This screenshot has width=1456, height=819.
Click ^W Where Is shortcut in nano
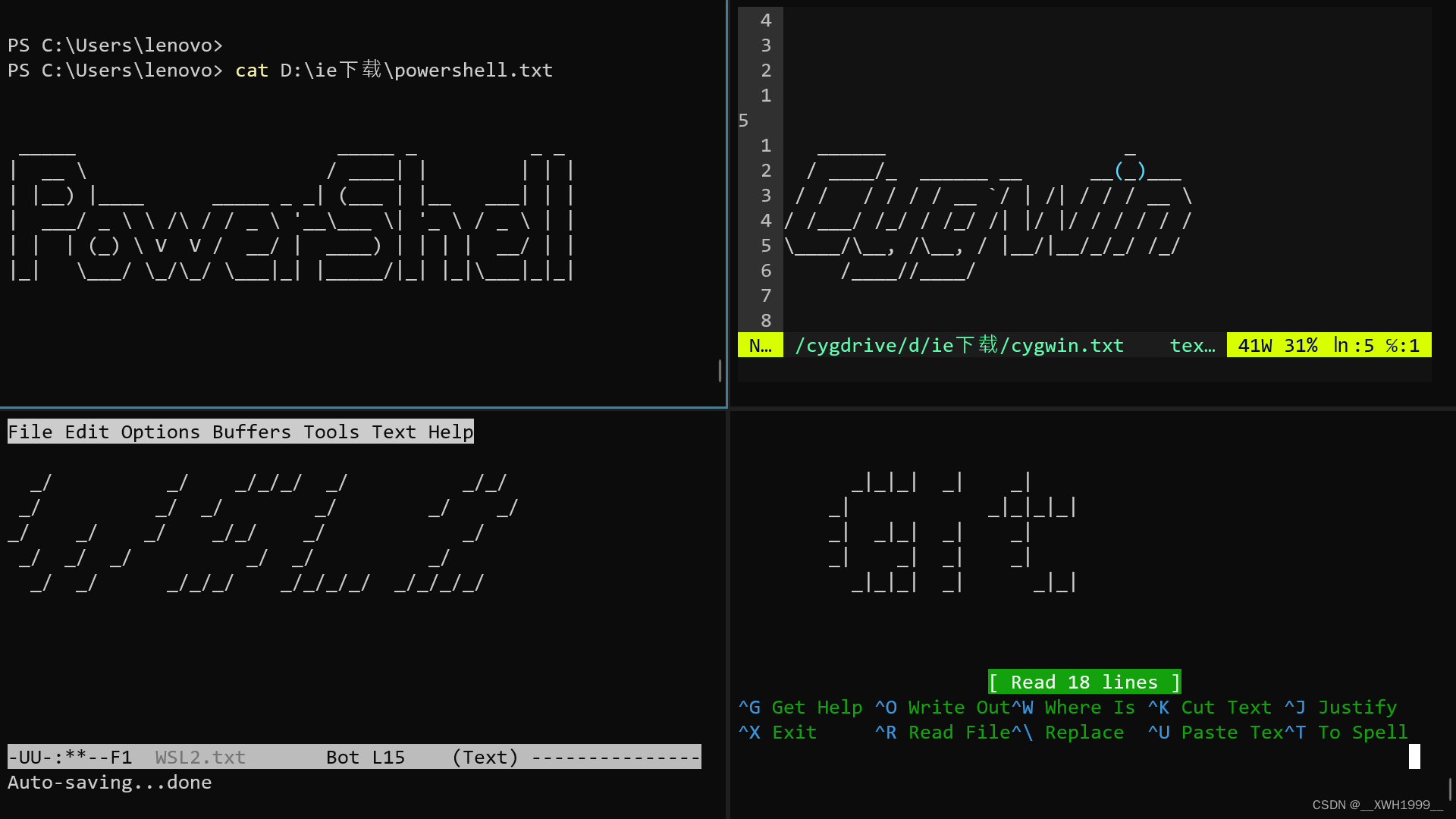click(1073, 707)
